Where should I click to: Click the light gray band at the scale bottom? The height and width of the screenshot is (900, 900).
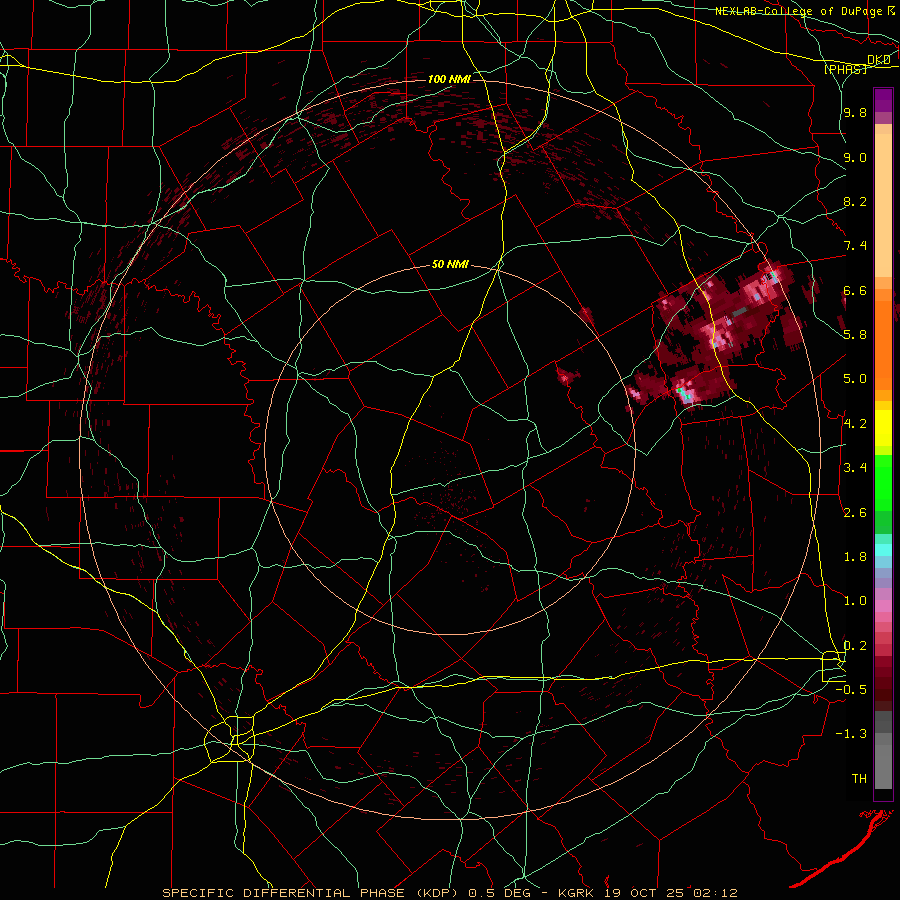click(883, 766)
